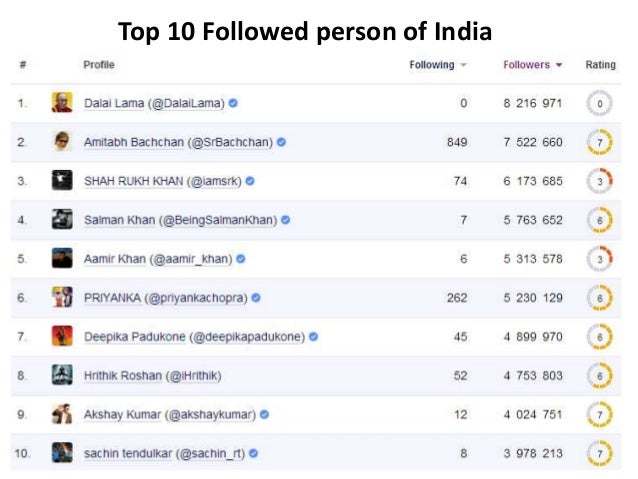Click Deepika Padukone's verified badge
The width and height of the screenshot is (638, 479).
click(x=313, y=337)
